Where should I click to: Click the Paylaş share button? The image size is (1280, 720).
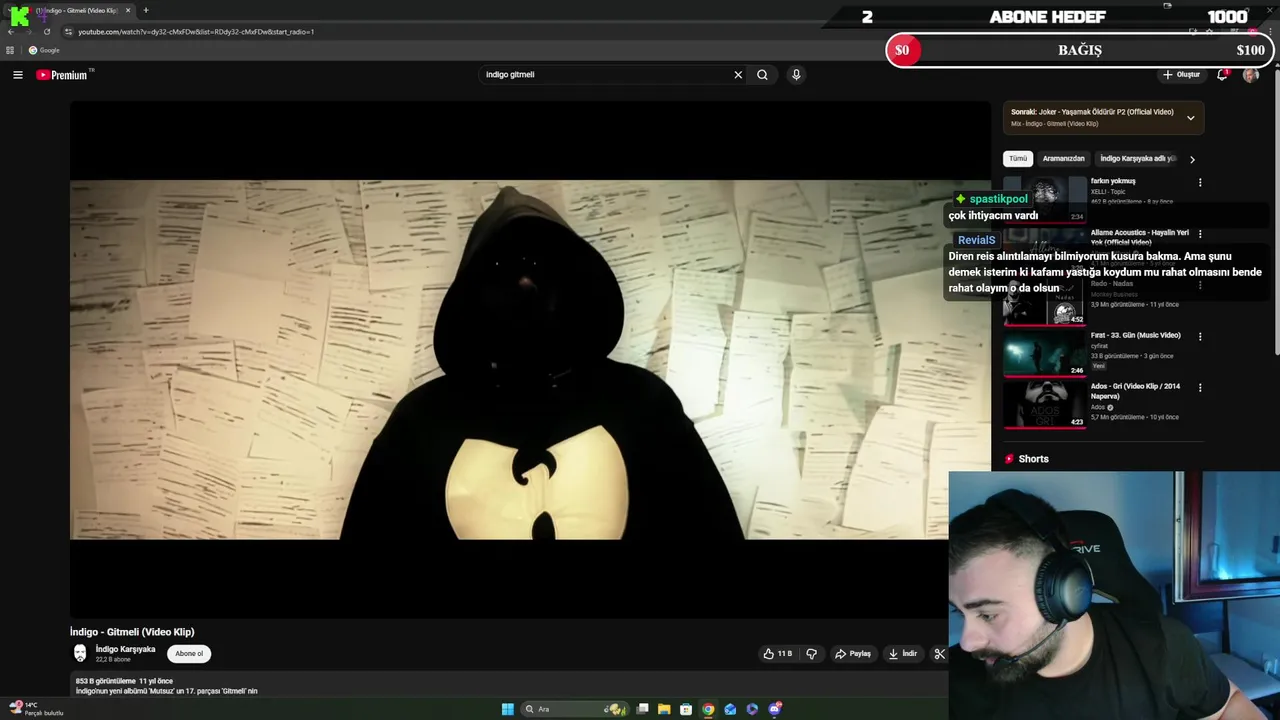(853, 654)
